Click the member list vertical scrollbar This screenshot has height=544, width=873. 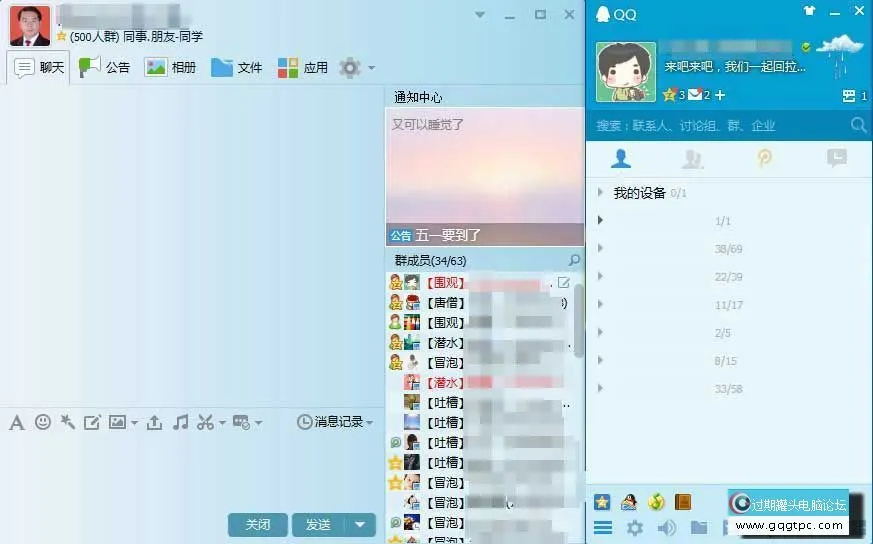(578, 320)
